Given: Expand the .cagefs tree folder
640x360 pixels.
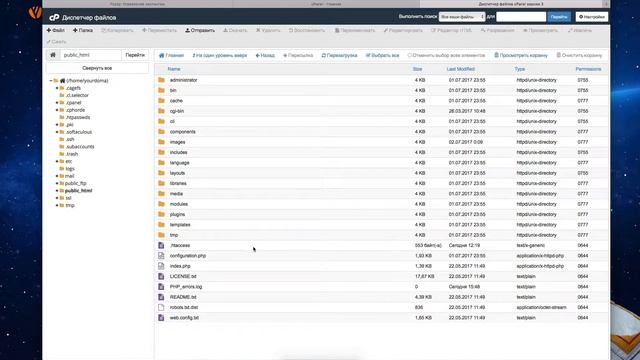Looking at the screenshot, I should click(57, 88).
